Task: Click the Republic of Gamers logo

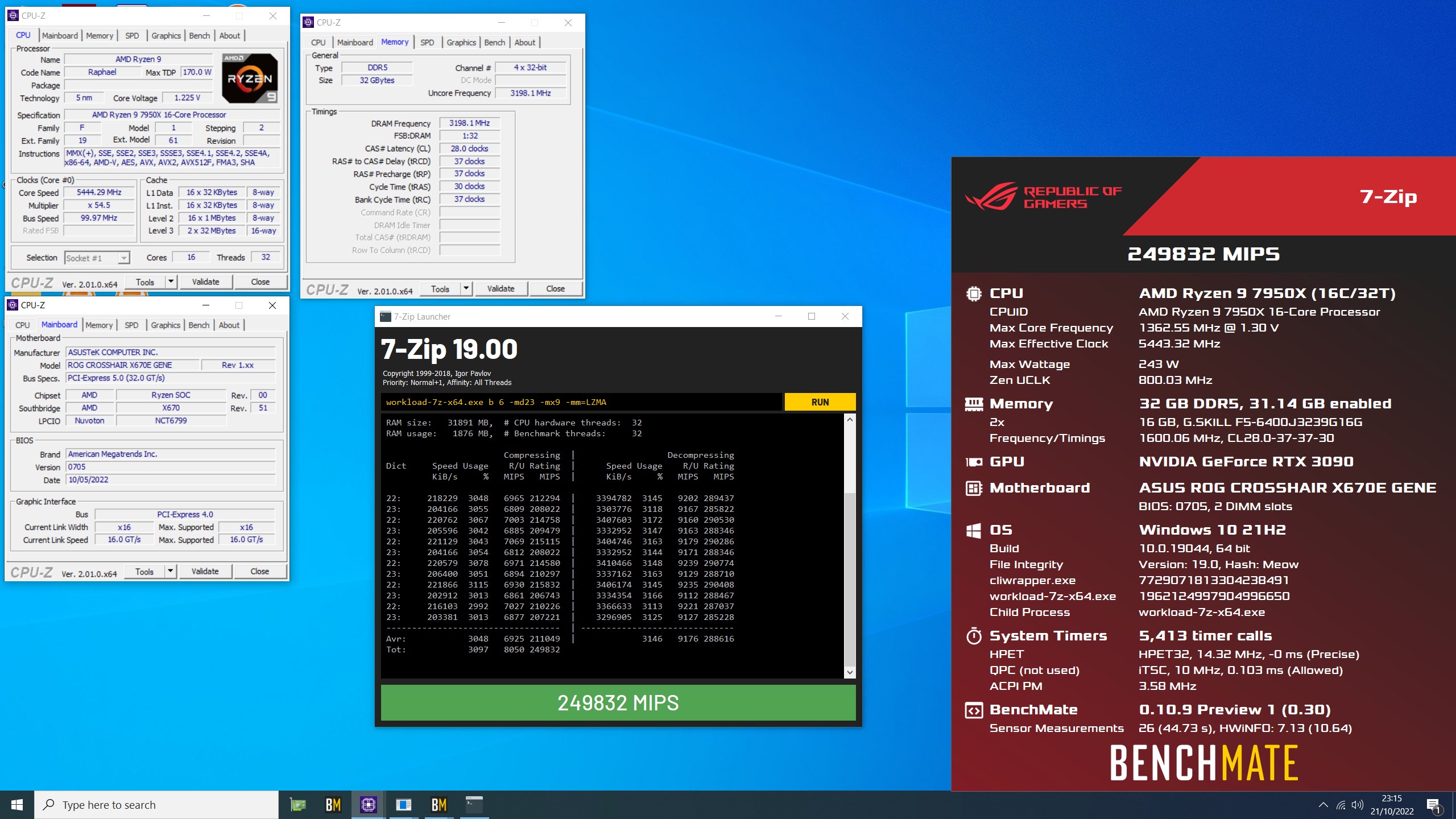Action: tap(1043, 196)
